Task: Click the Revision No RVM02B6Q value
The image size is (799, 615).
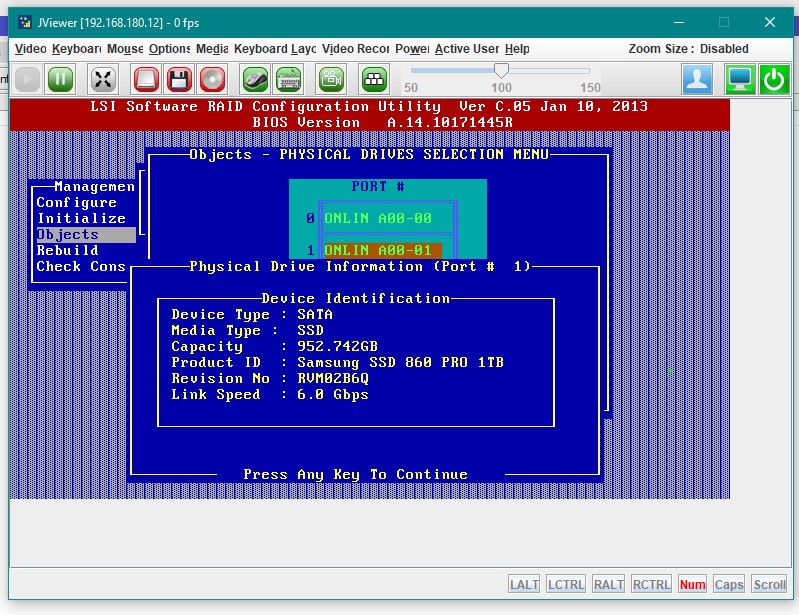Action: tap(333, 379)
